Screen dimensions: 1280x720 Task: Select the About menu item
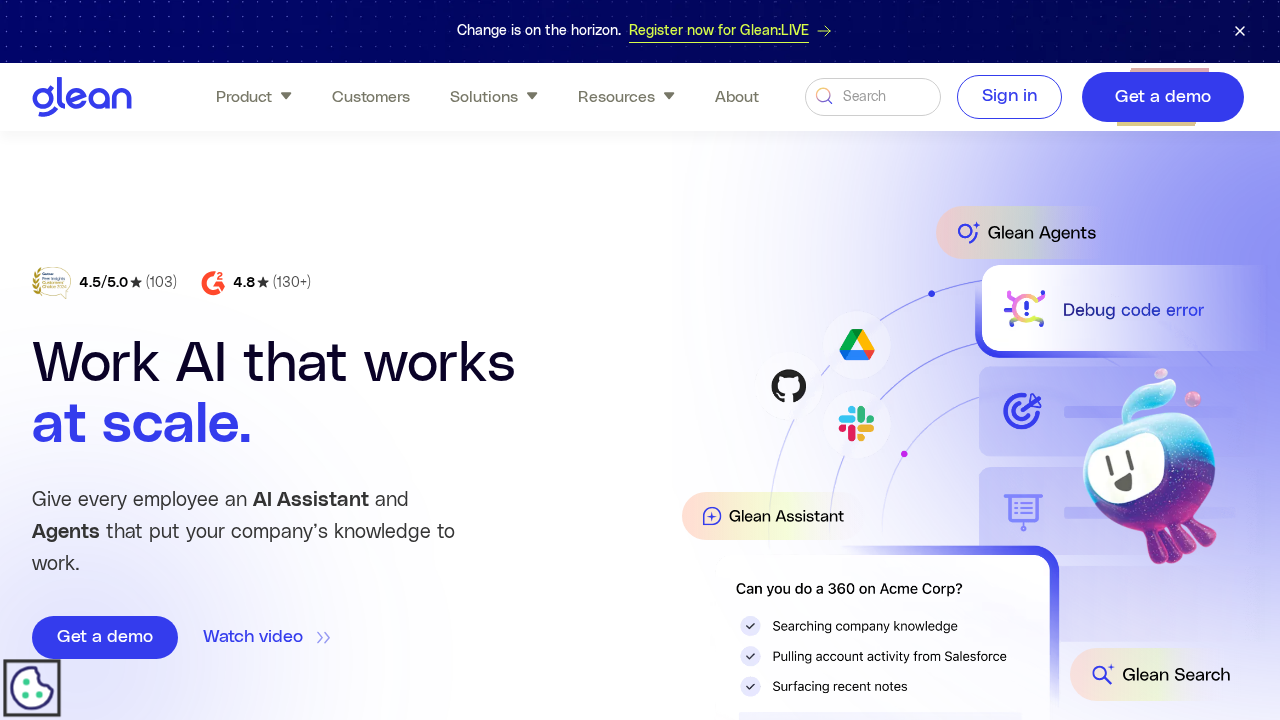[x=736, y=96]
